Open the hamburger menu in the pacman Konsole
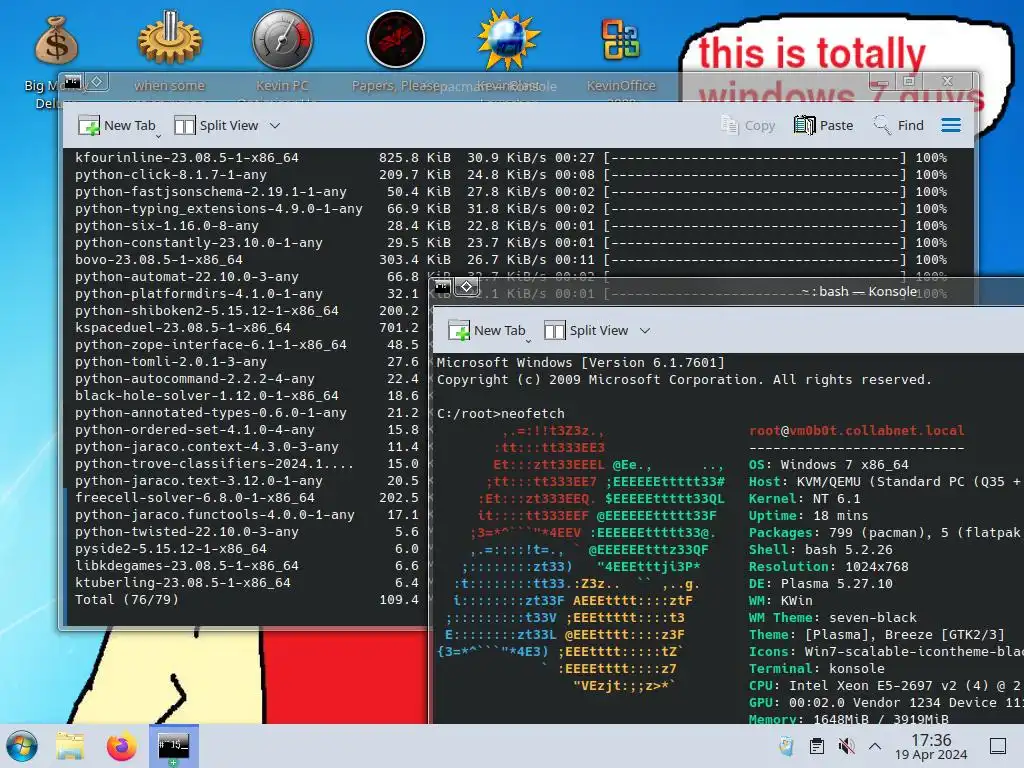 tap(951, 125)
